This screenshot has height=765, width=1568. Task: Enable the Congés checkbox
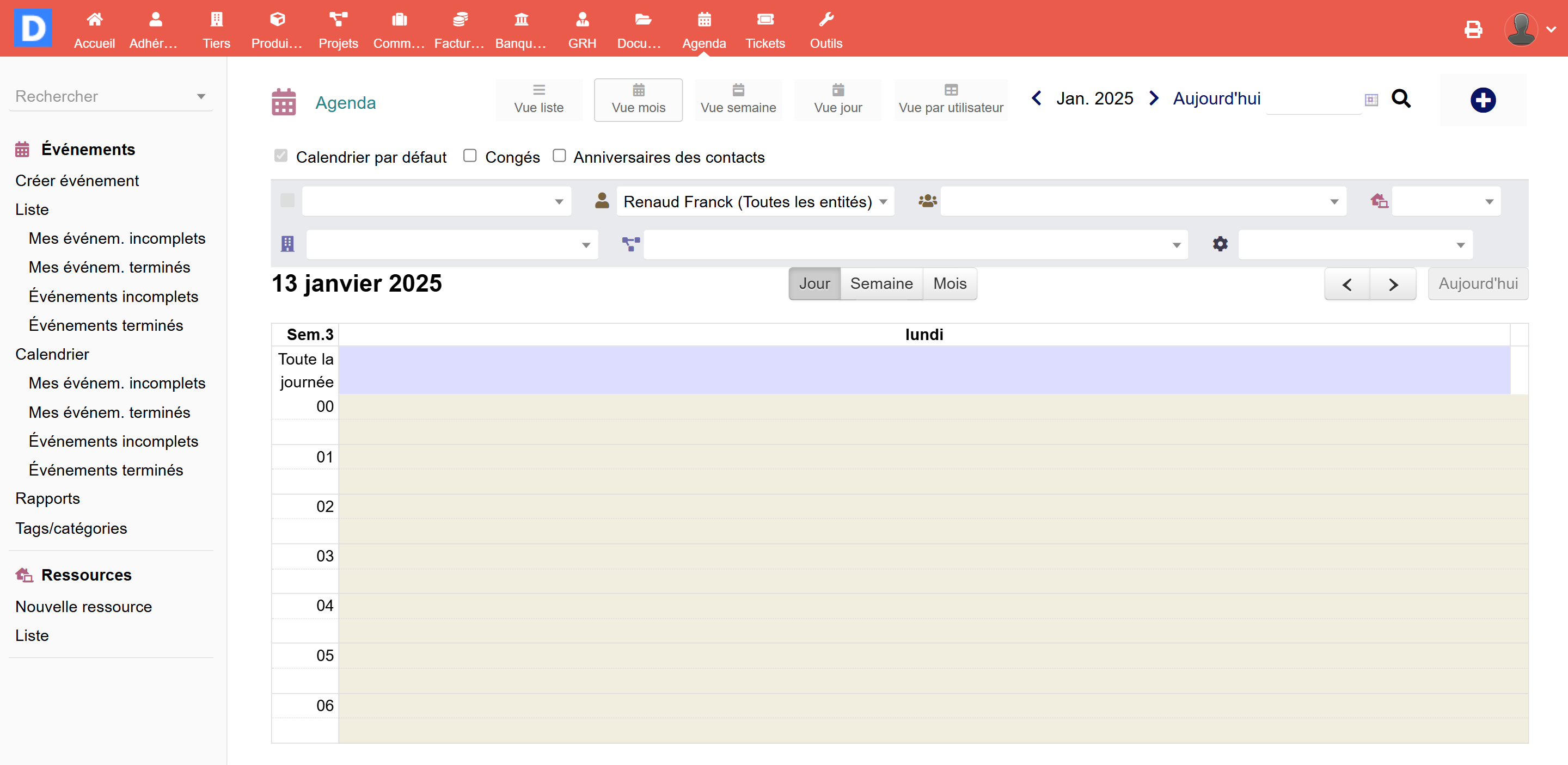click(470, 156)
